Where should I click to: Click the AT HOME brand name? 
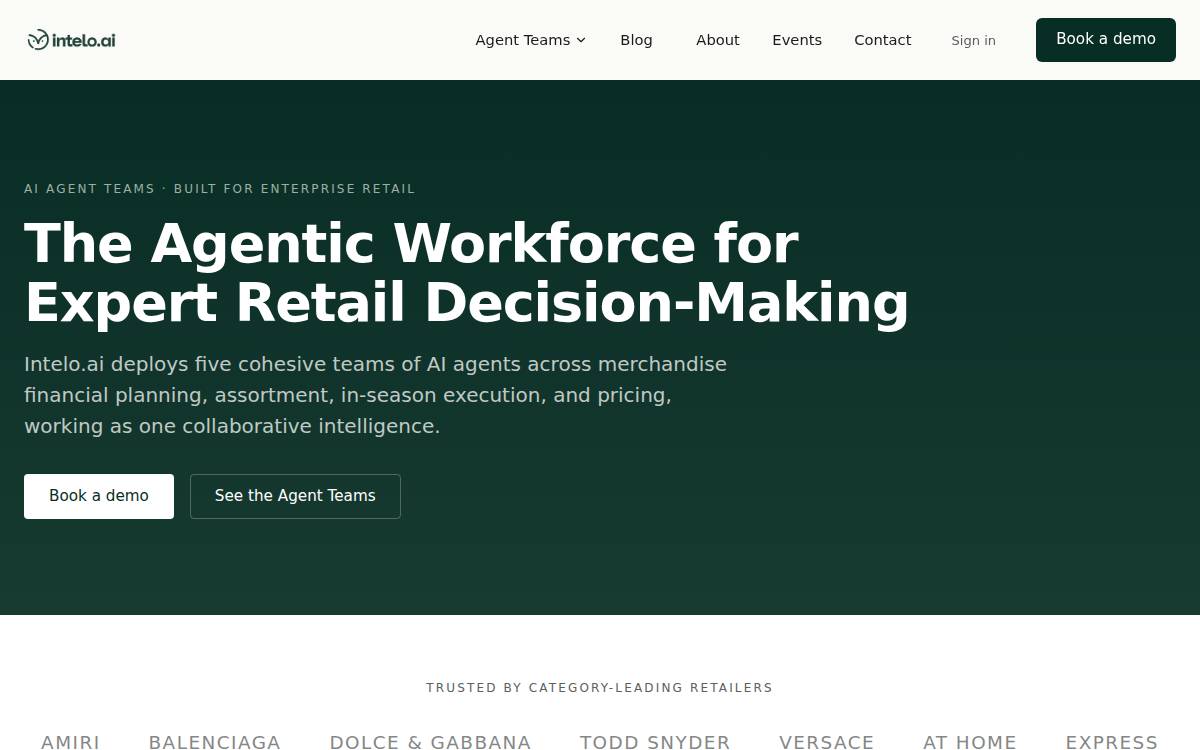(970, 742)
